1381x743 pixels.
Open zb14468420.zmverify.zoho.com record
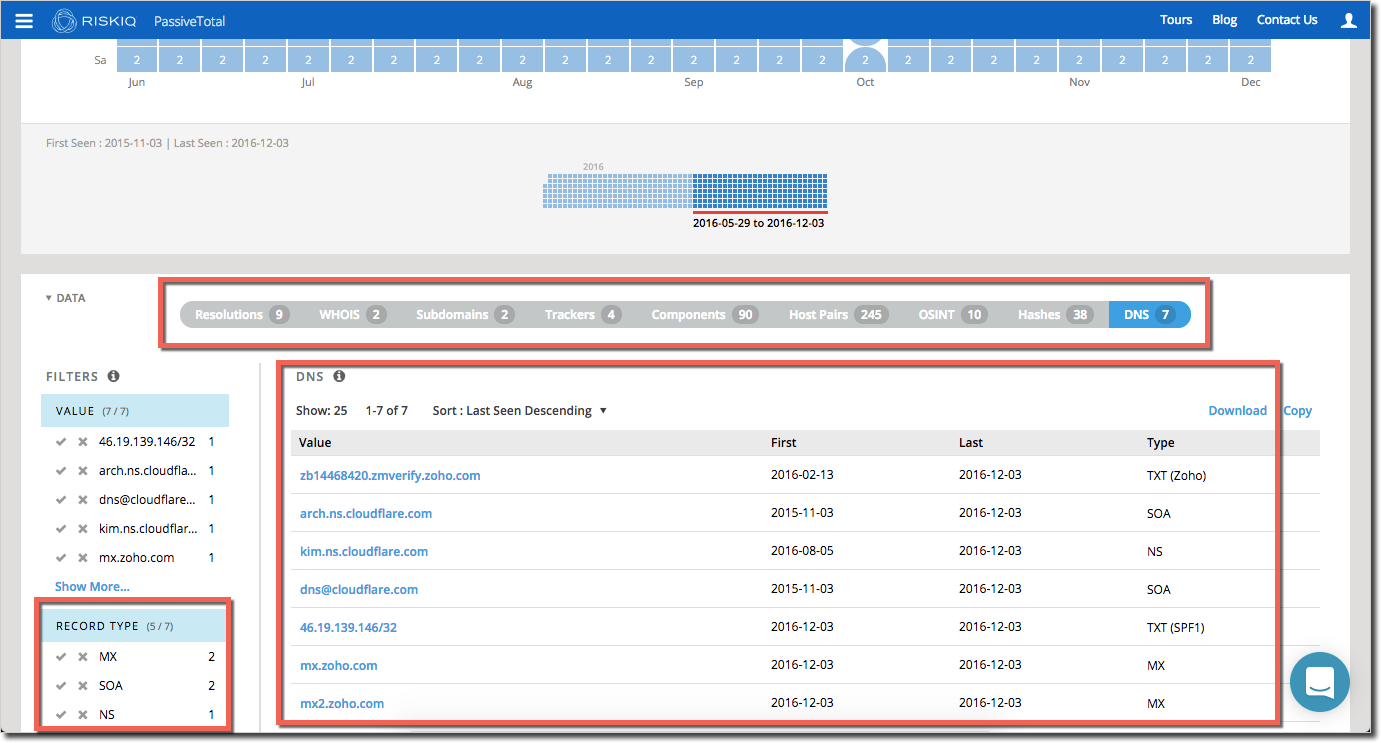[390, 476]
